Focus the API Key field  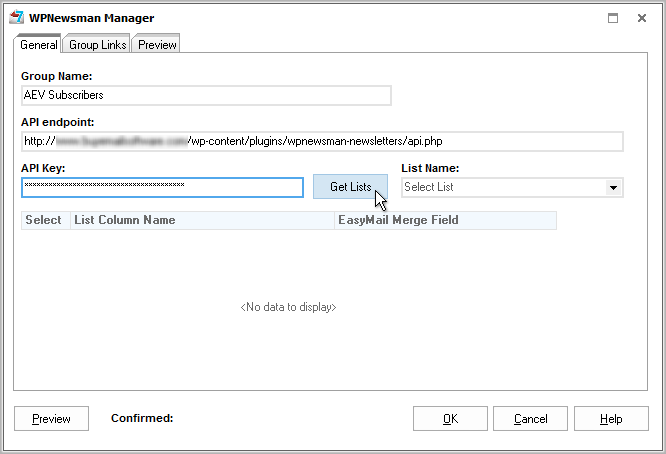point(162,187)
